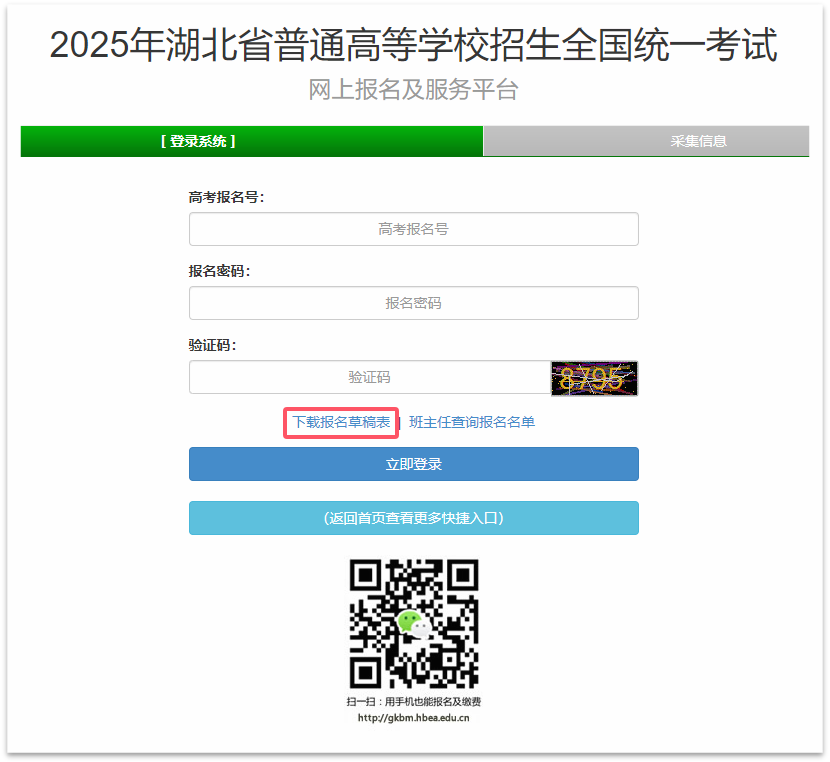830x762 pixels.
Task: Submit login with the 立即登录 button
Action: [413, 464]
